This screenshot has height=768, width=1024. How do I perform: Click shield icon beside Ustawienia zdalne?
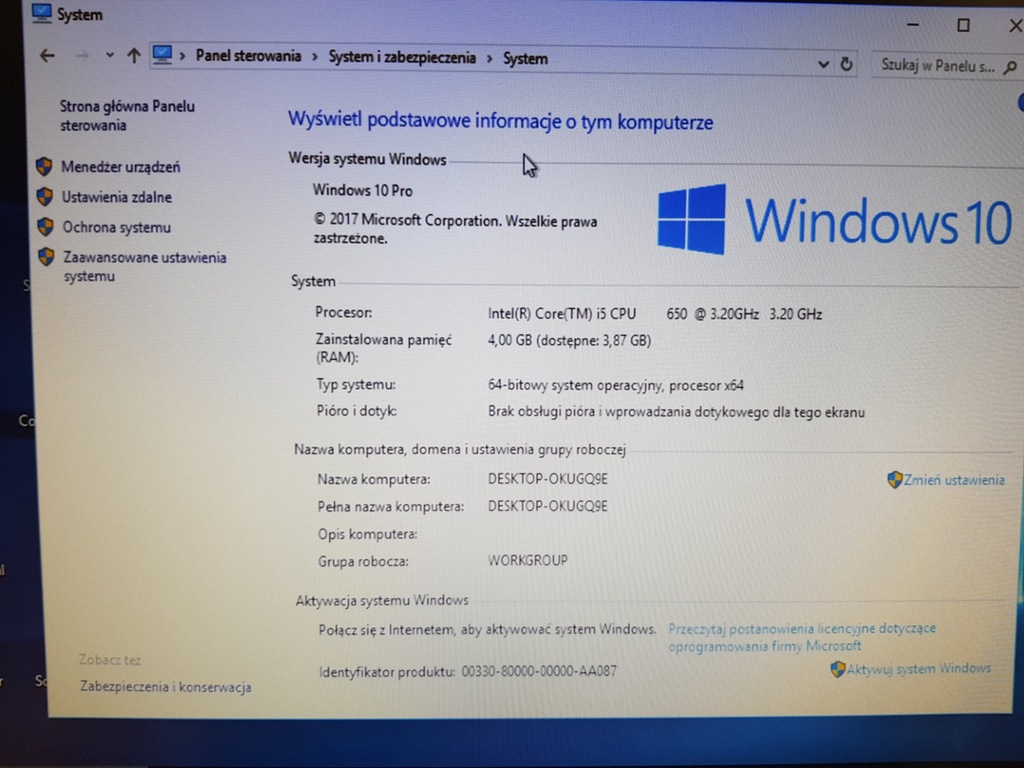[x=44, y=197]
